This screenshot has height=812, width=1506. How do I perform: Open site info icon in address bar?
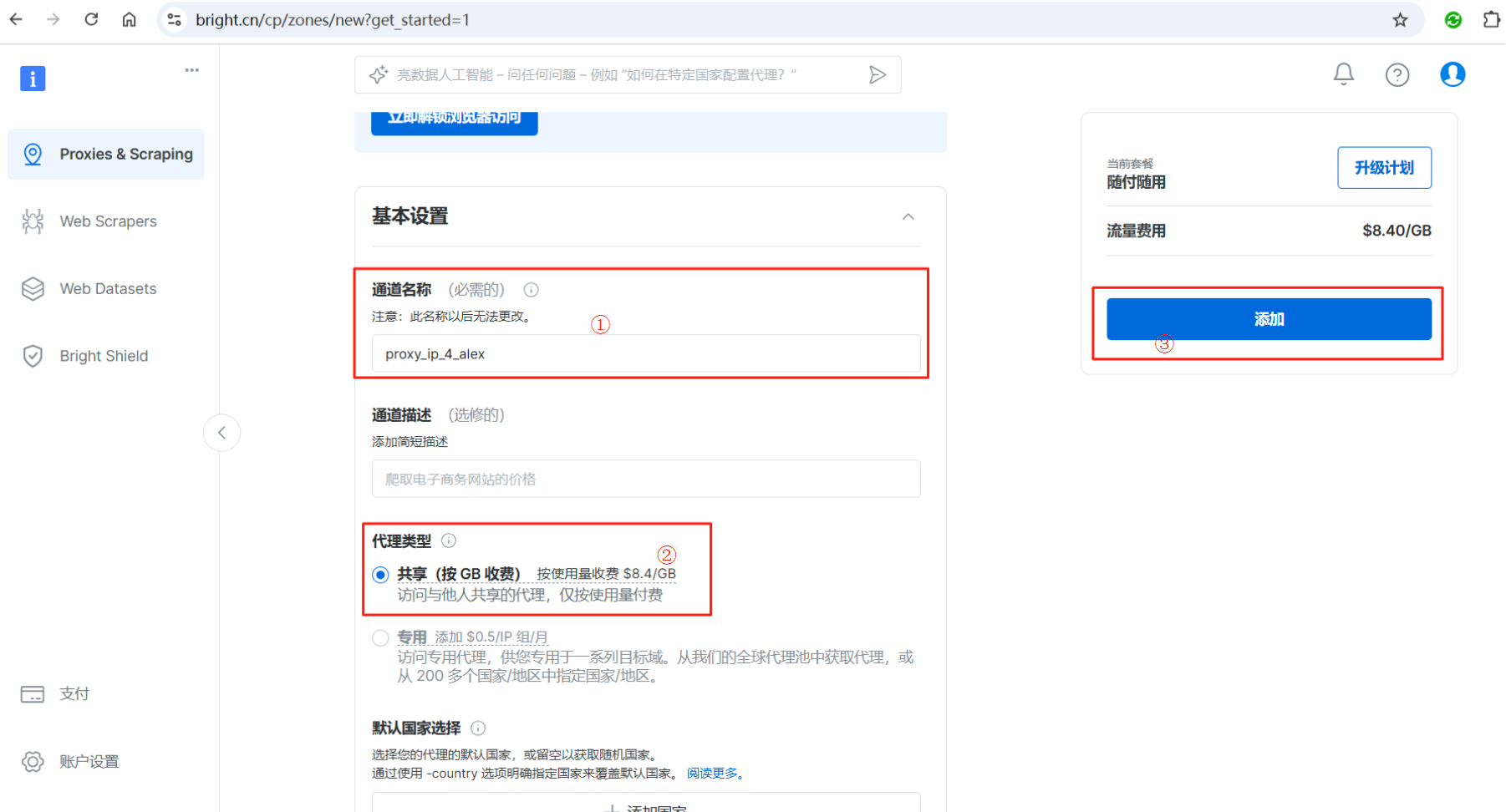tap(174, 19)
